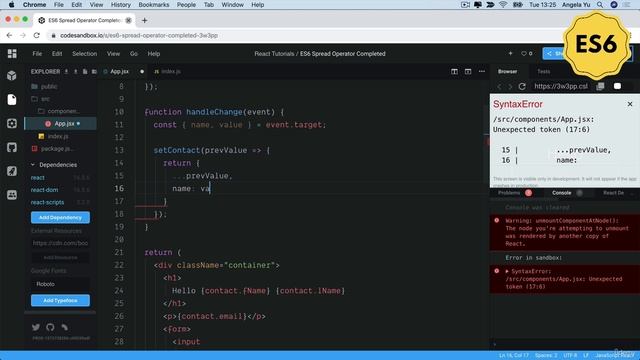Select App.jsx in the file tree
The image size is (640, 360).
tap(60, 124)
